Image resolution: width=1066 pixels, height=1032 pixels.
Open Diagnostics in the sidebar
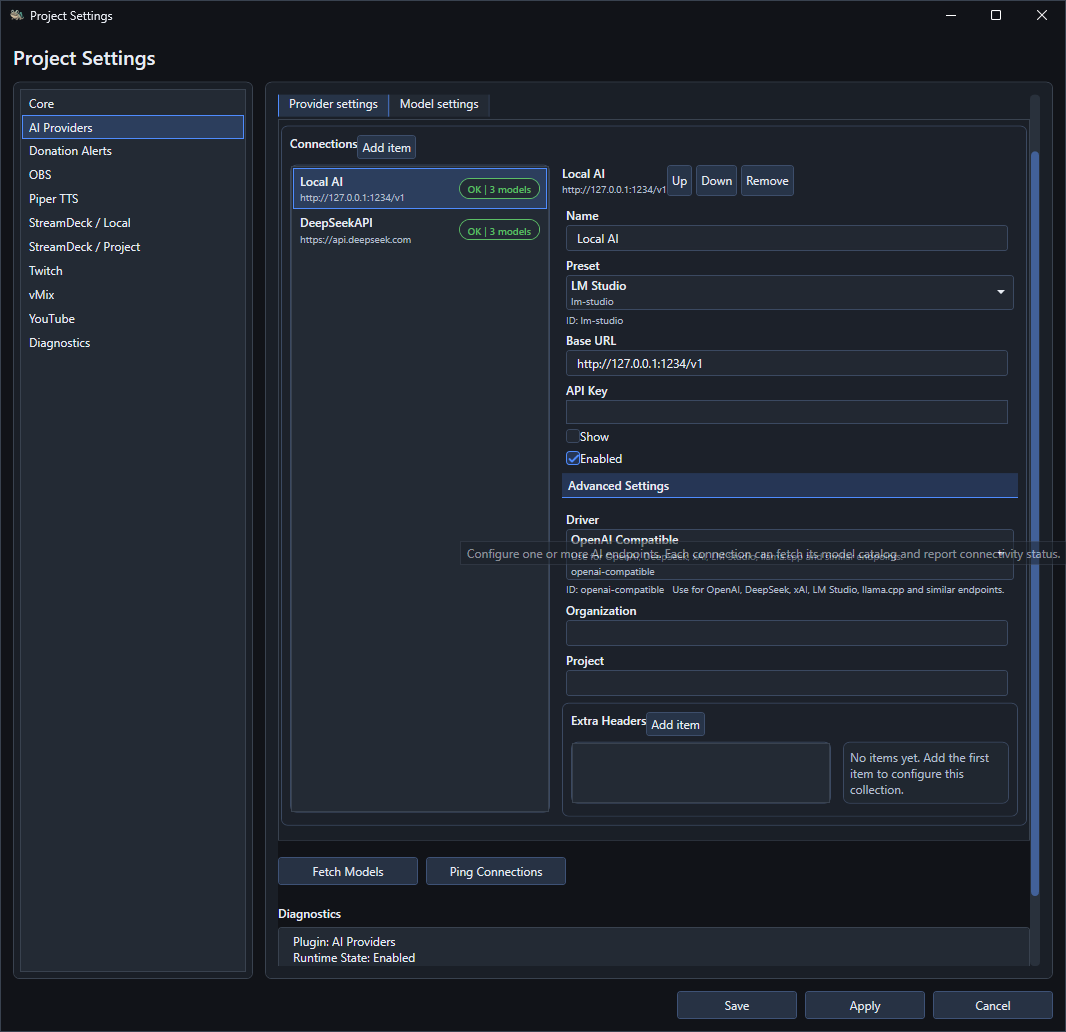point(133,343)
